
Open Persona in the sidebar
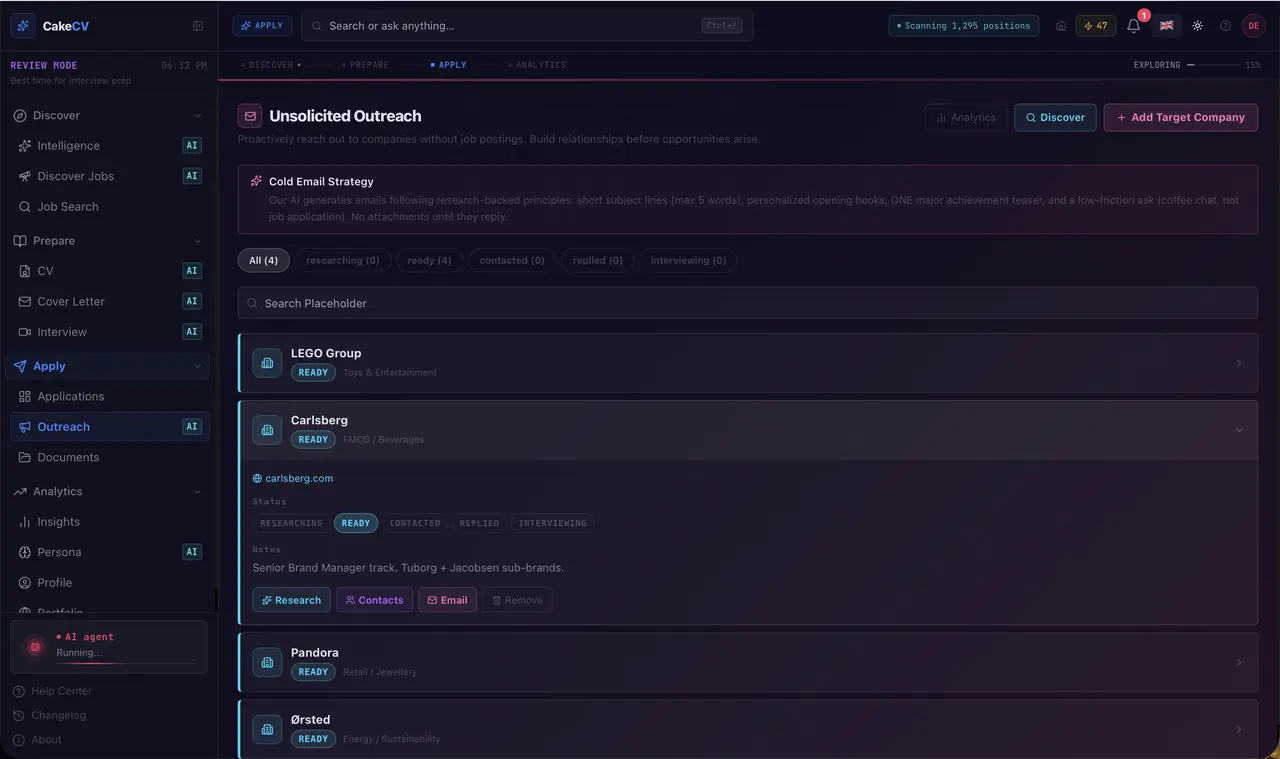coord(109,552)
